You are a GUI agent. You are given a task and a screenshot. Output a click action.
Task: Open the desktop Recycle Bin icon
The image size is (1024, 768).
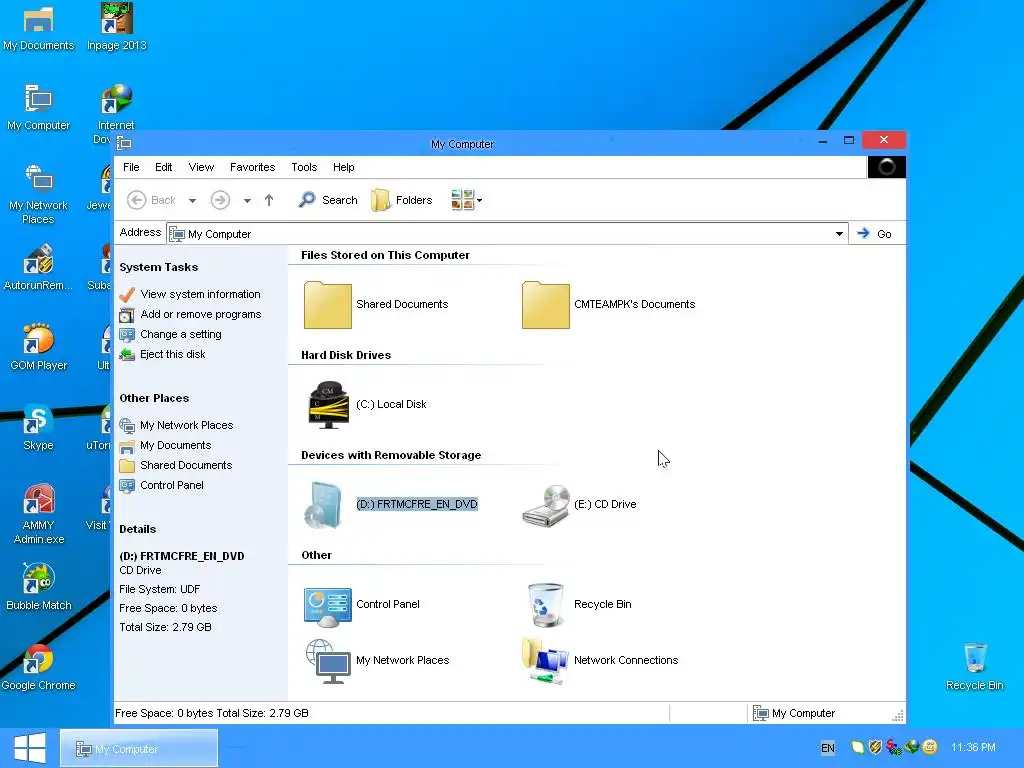click(975, 667)
